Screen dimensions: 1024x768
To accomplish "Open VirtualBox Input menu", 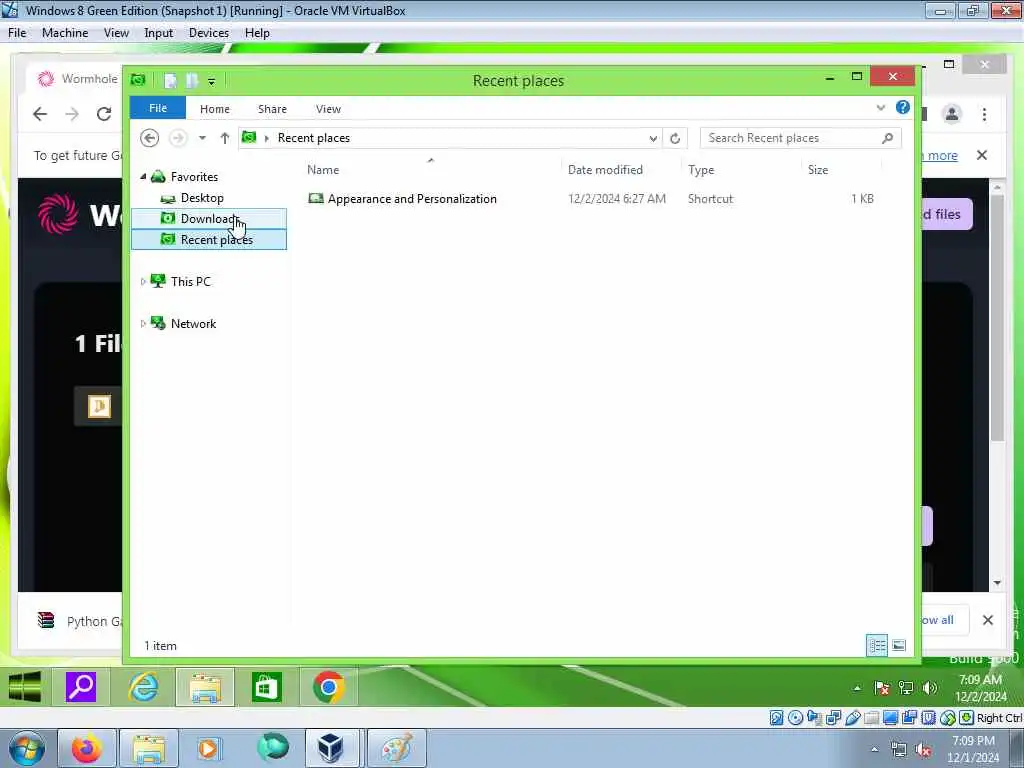I will (158, 33).
